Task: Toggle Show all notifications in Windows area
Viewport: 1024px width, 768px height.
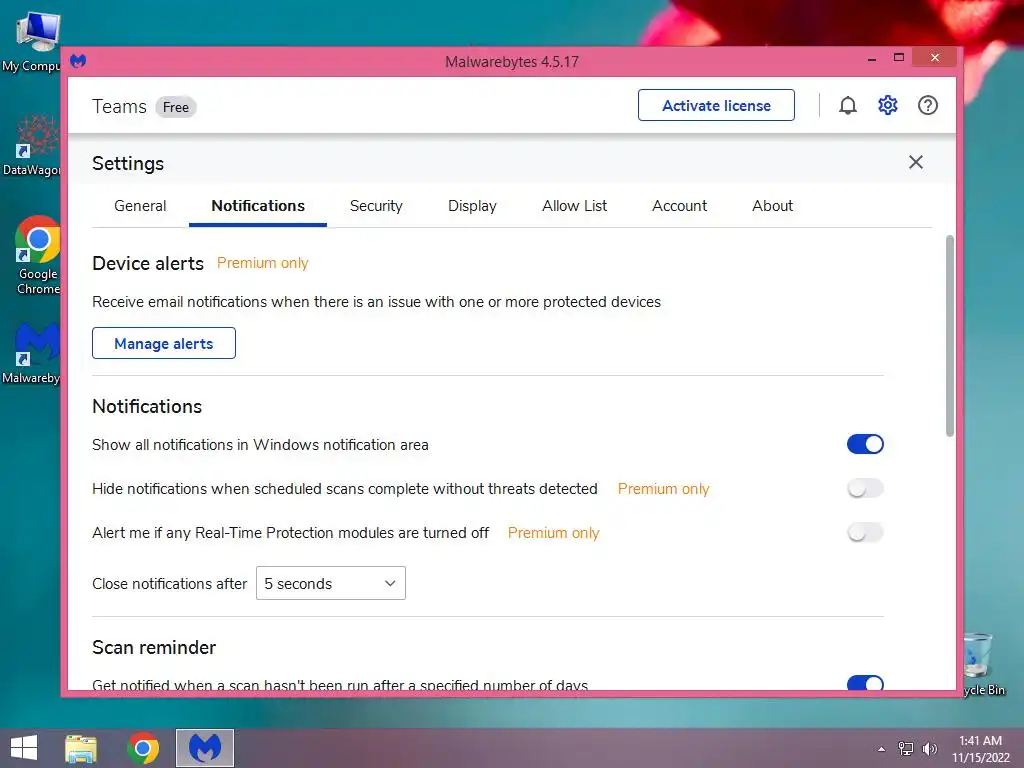Action: point(865,444)
